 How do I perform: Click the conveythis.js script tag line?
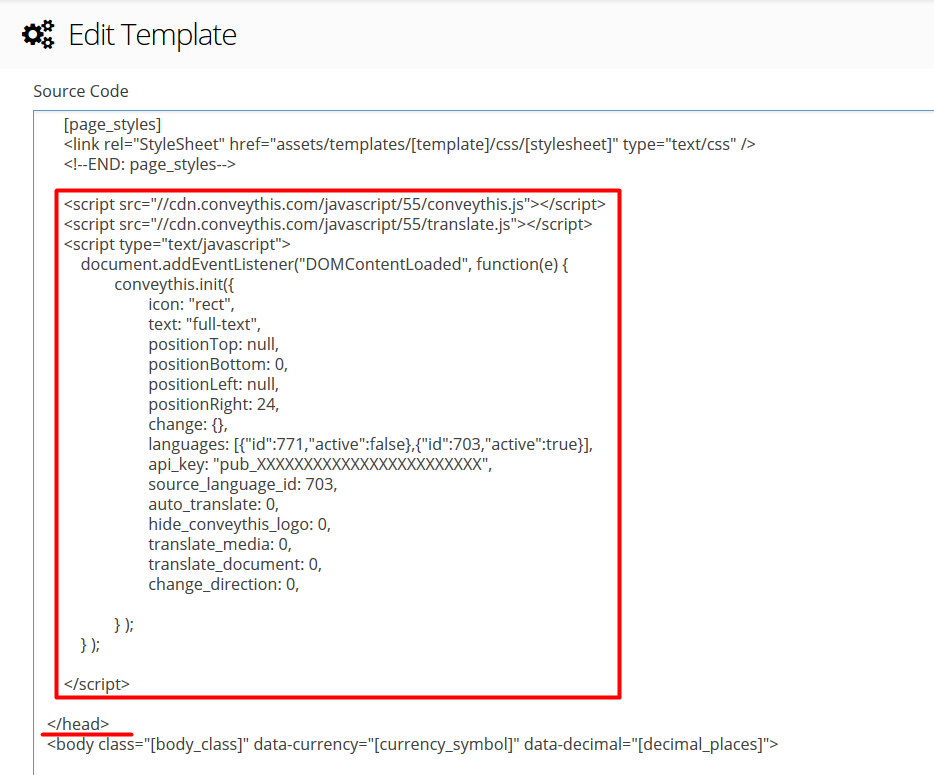335,204
